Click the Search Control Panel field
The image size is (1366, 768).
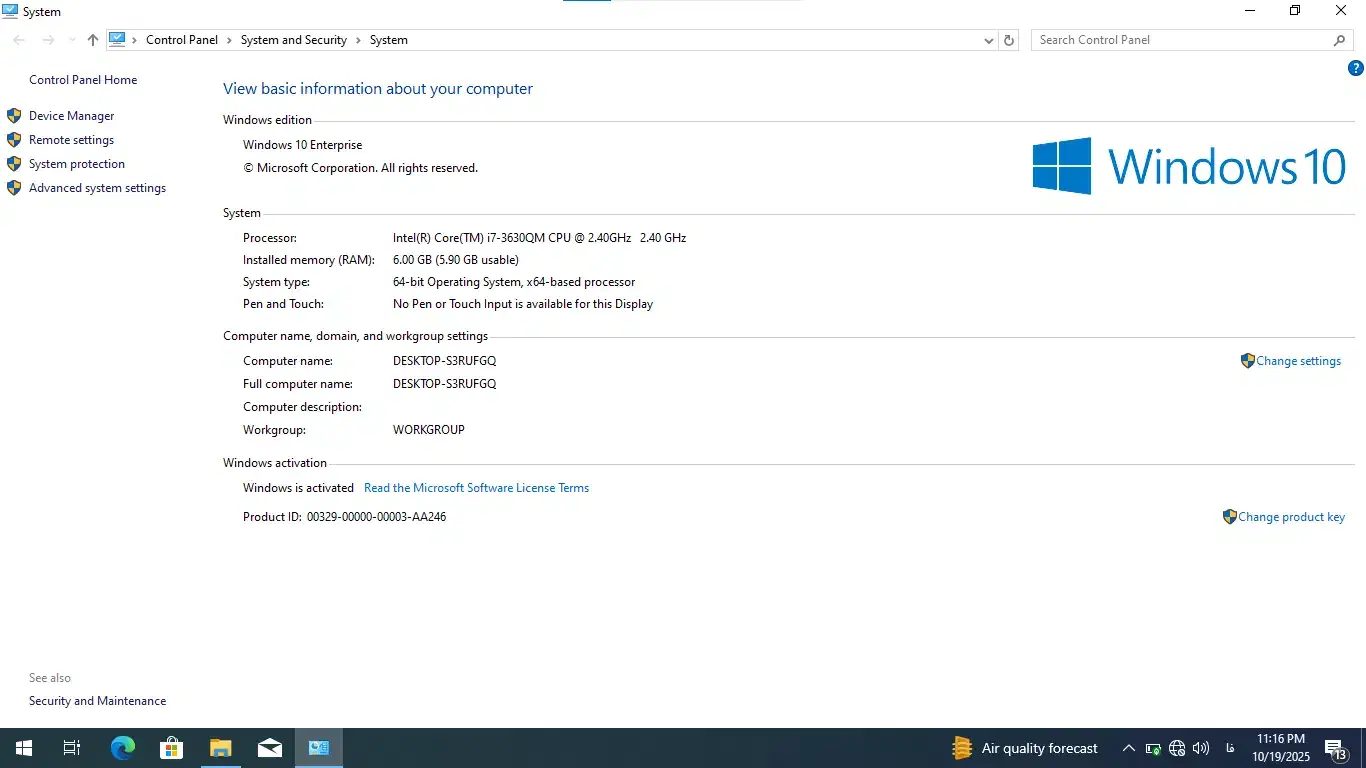(1180, 40)
